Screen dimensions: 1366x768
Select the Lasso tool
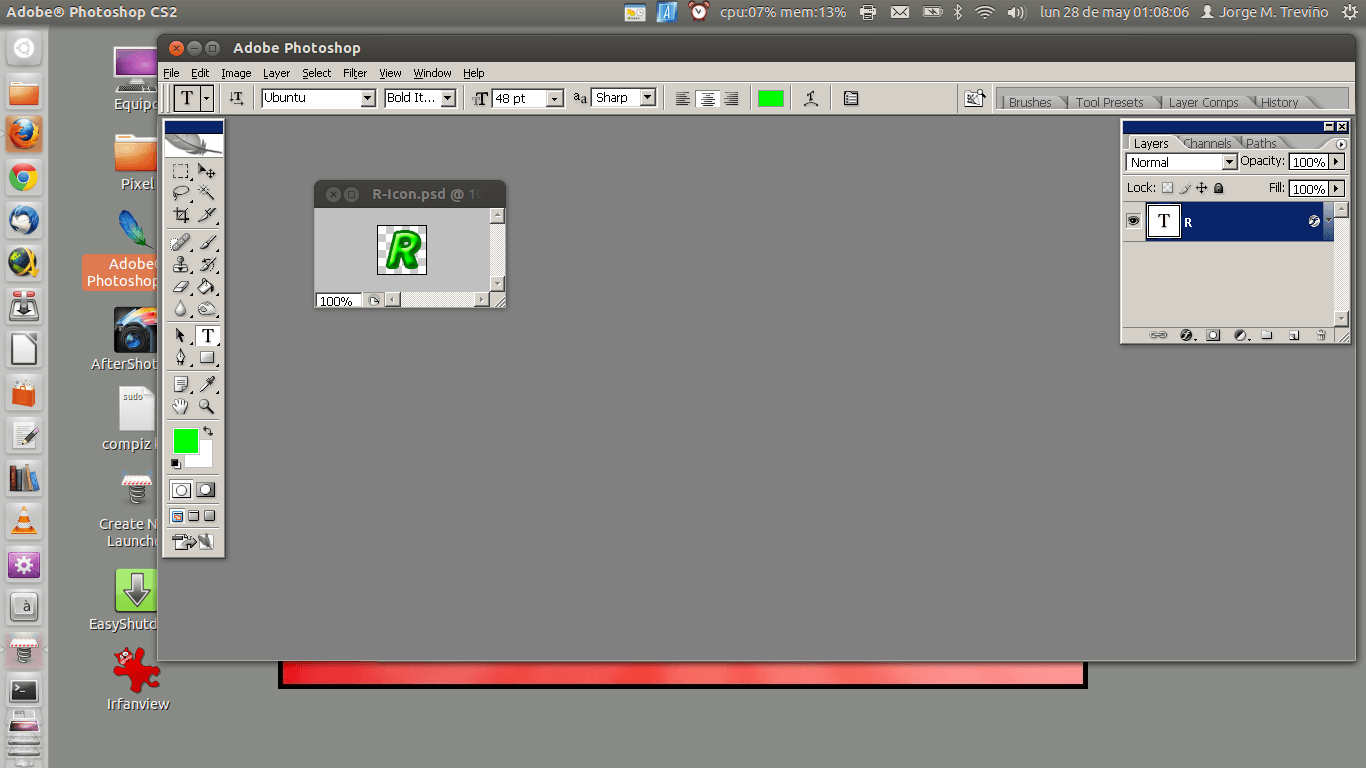point(181,193)
